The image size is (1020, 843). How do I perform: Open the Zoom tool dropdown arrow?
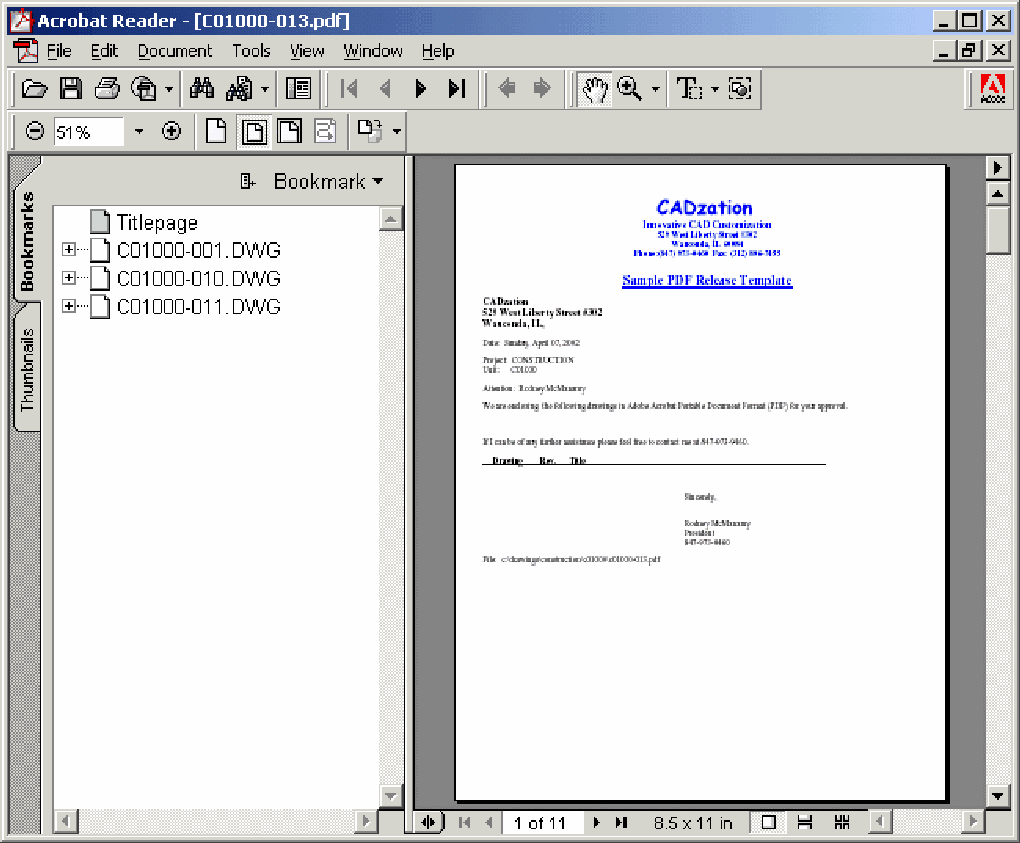pos(655,88)
